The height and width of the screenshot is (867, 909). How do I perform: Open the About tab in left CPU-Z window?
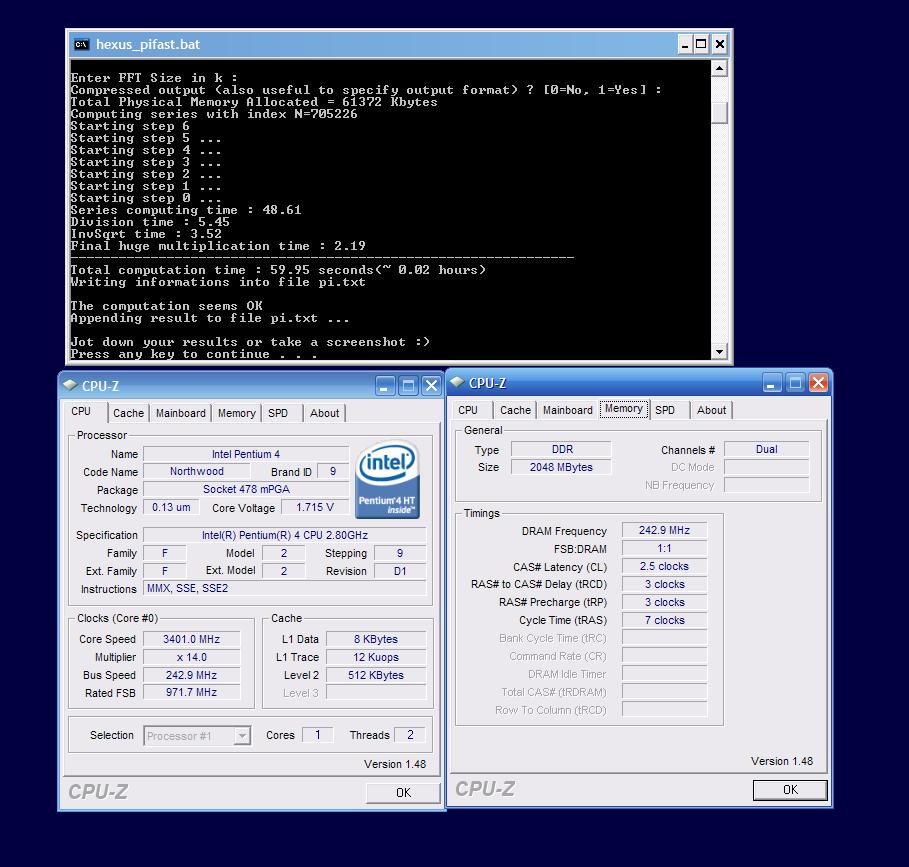324,413
